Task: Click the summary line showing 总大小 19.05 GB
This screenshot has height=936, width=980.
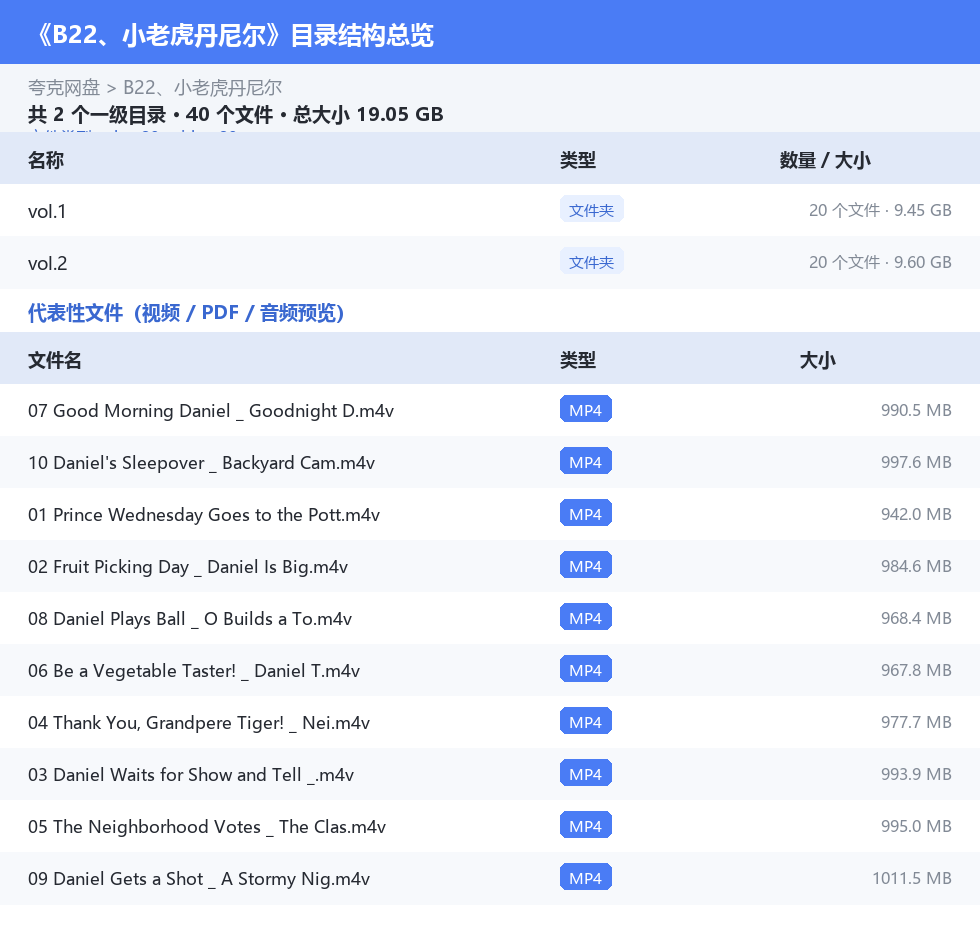Action: tap(236, 114)
